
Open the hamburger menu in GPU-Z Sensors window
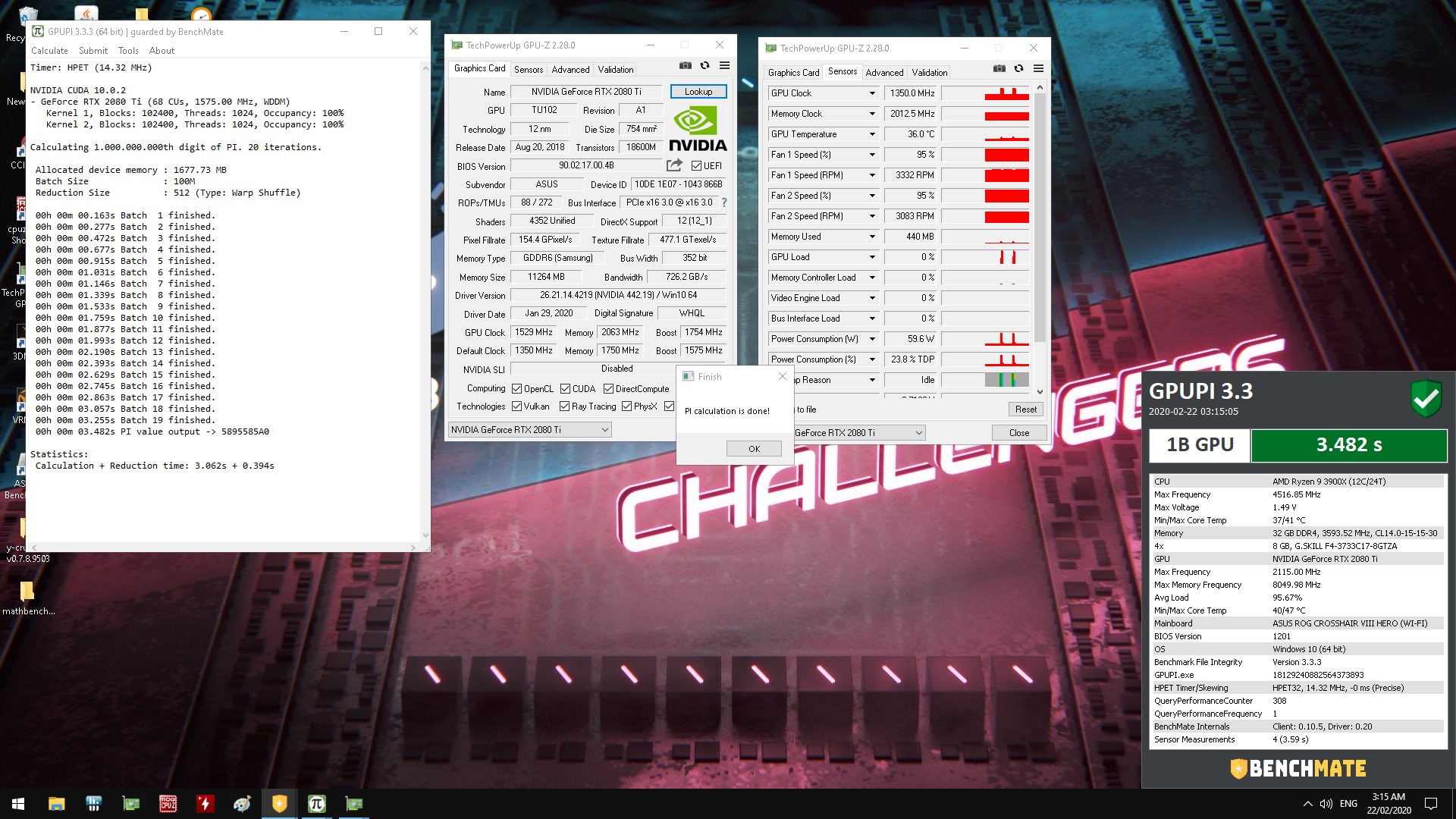[1038, 69]
